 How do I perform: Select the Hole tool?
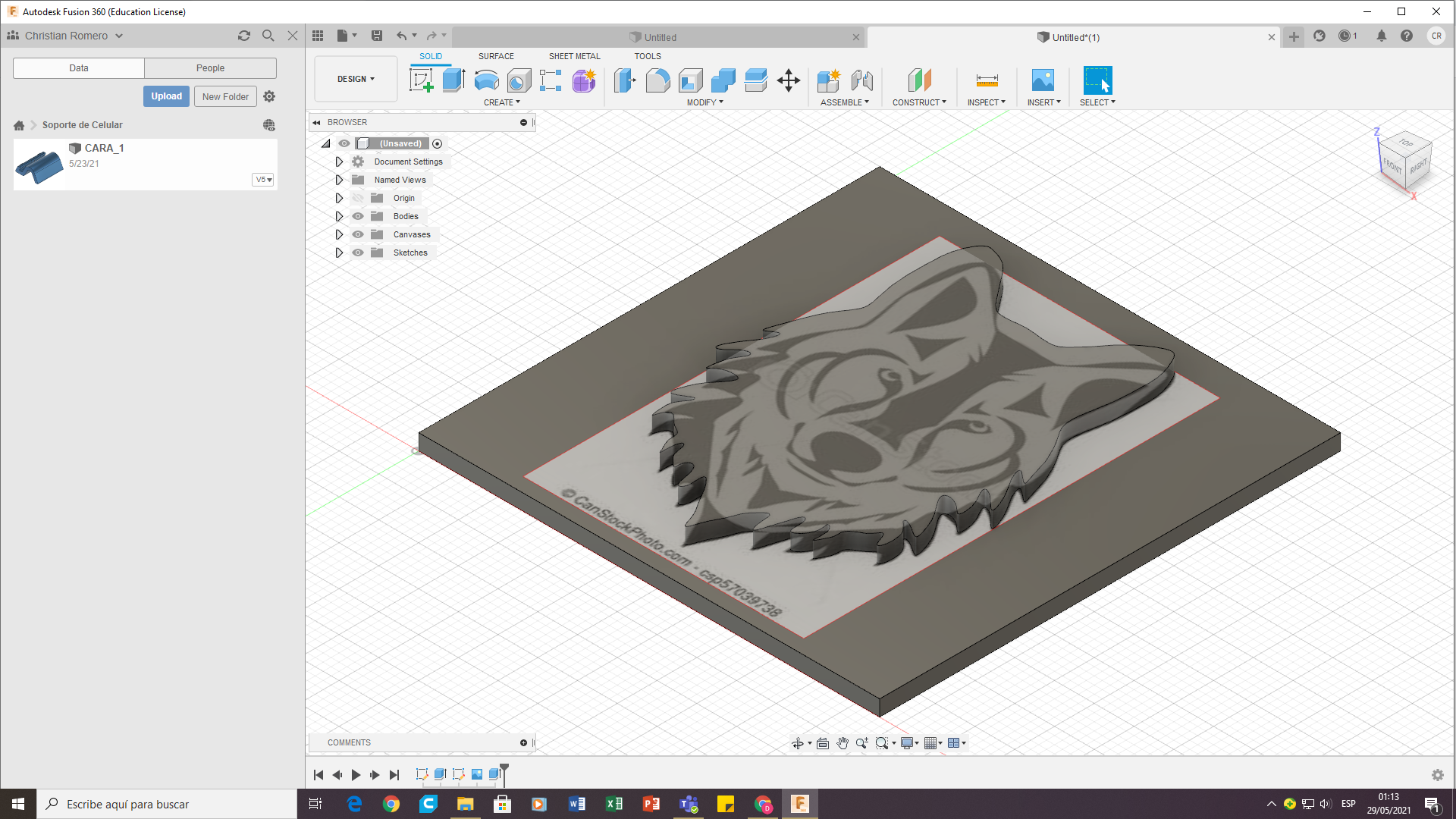pyautogui.click(x=519, y=80)
